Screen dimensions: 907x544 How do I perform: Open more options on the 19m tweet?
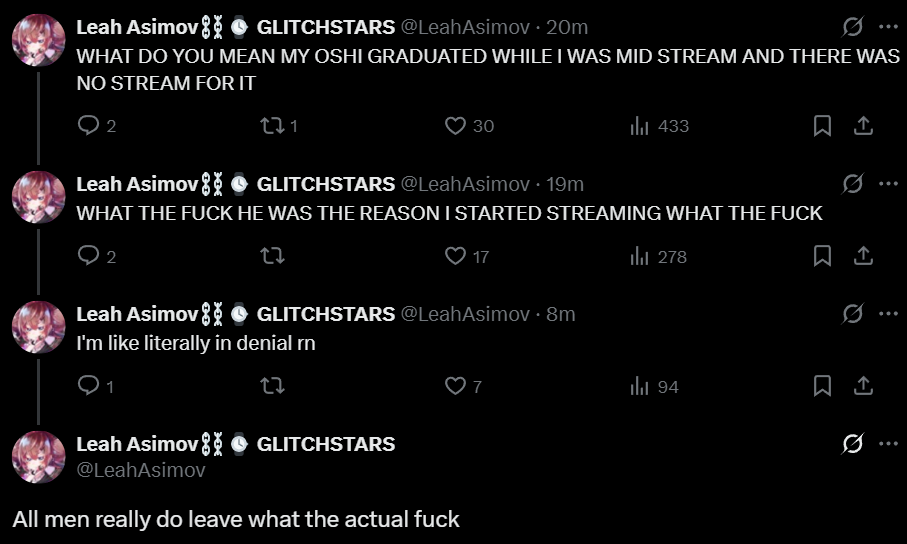[888, 184]
